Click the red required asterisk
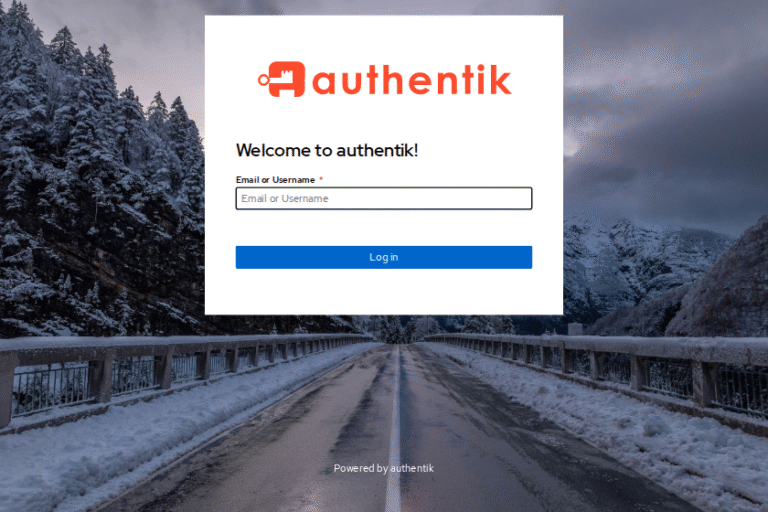The image size is (768, 512). click(x=321, y=179)
